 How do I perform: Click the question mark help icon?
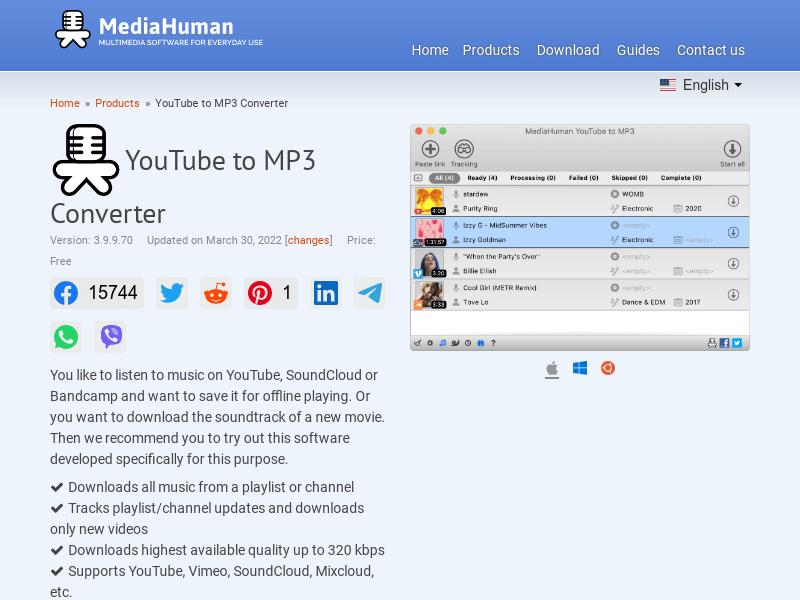493,343
